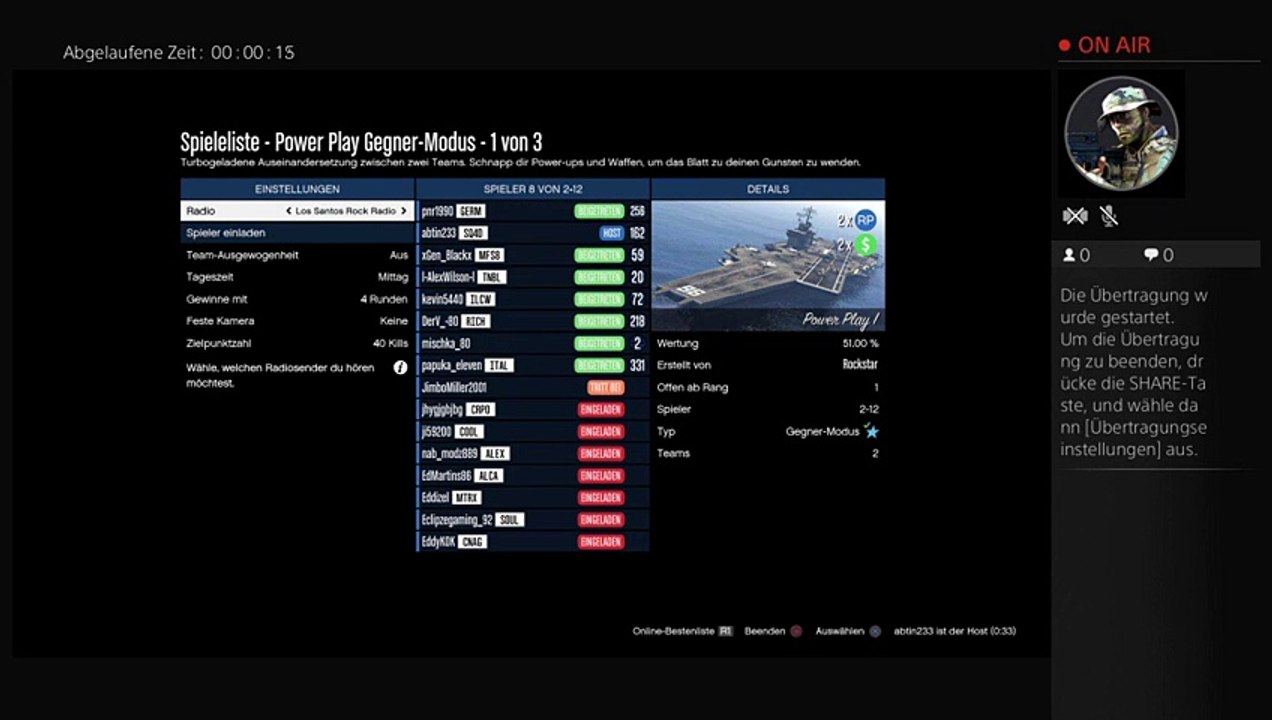
Task: Click the 'Erstellt von' Rockstar value
Action: point(860,365)
